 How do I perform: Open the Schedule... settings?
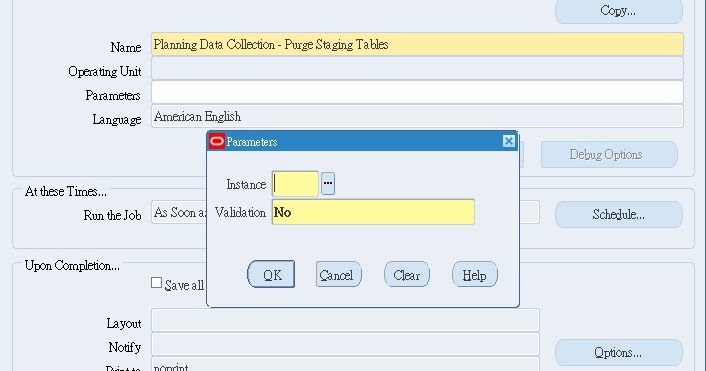pyautogui.click(x=619, y=214)
